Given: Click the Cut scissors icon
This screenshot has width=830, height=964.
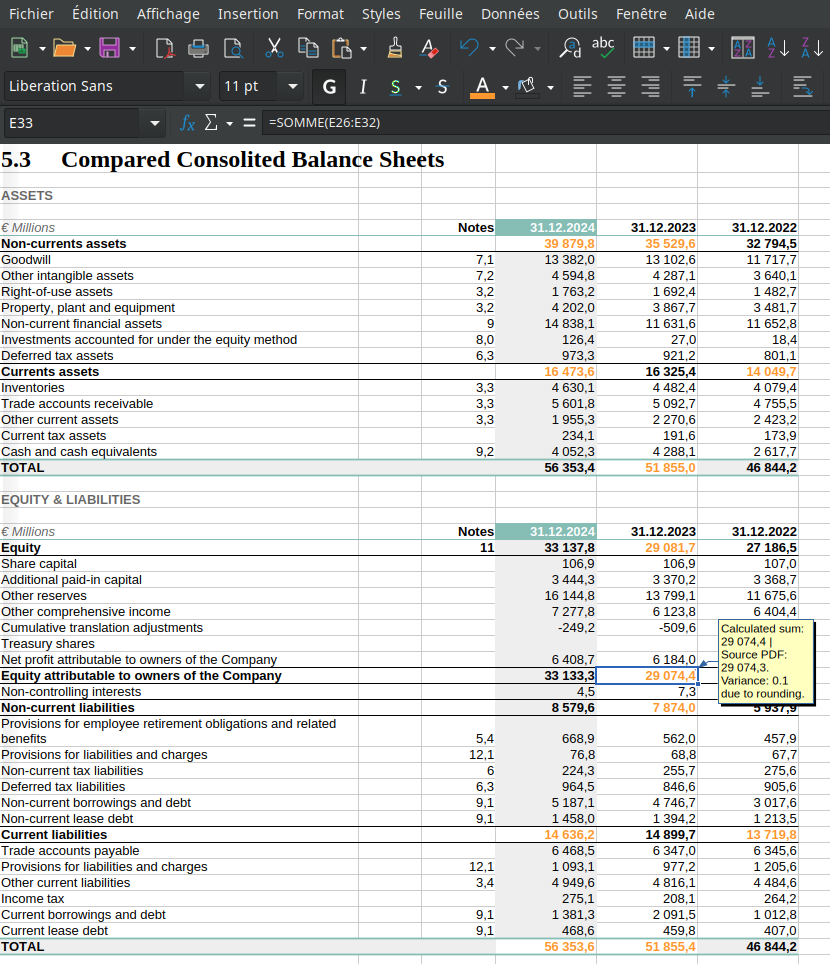Looking at the screenshot, I should pyautogui.click(x=275, y=47).
